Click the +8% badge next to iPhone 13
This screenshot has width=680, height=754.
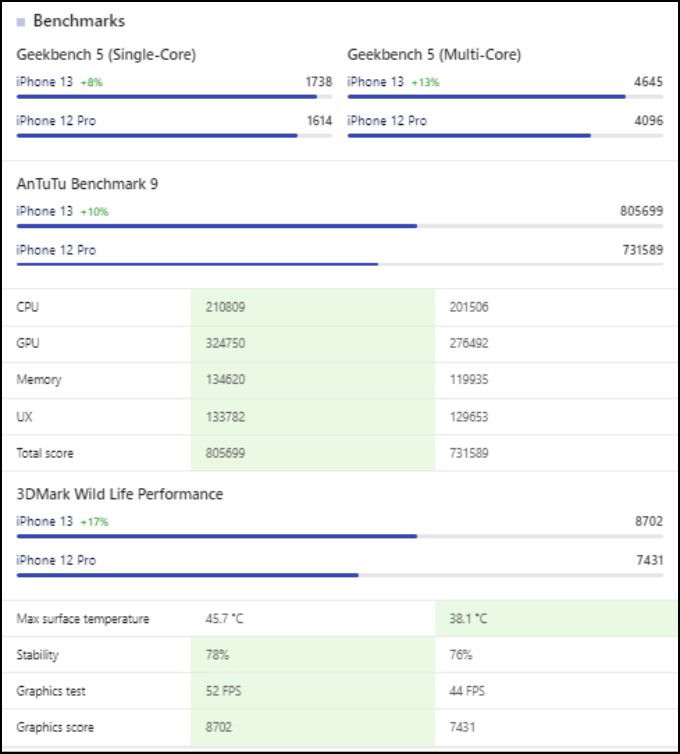91,83
